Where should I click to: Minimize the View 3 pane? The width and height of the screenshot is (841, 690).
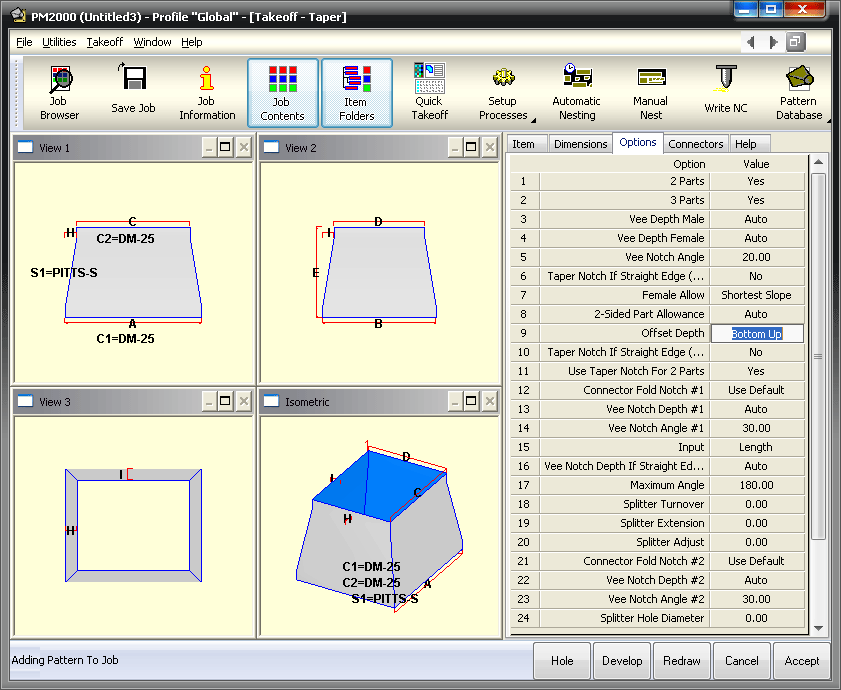pyautogui.click(x=209, y=401)
